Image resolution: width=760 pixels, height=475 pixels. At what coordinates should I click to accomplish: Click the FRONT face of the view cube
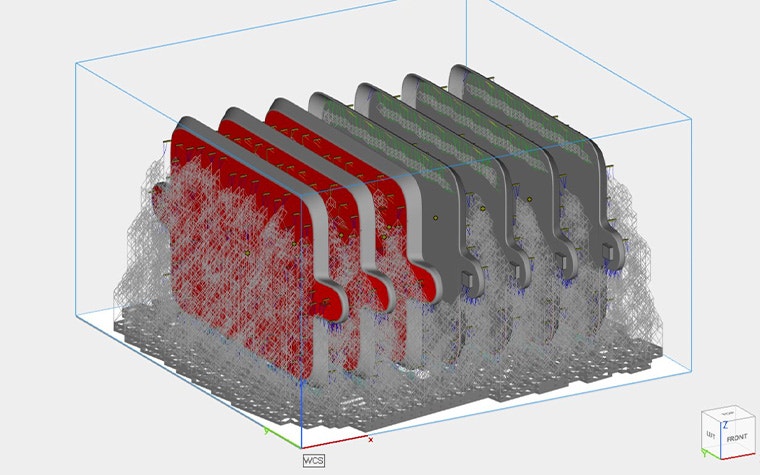click(736, 437)
